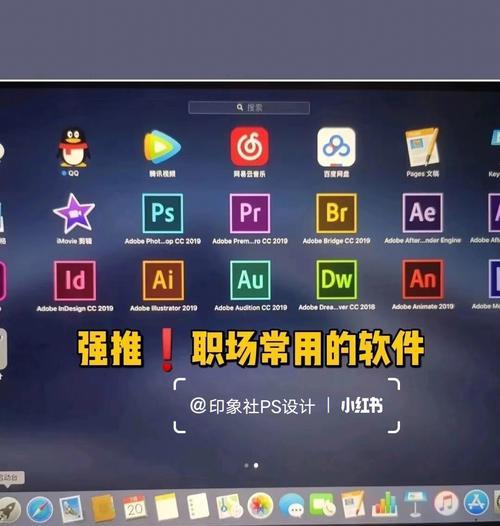Viewport: 500px width, 526px height.
Task: Launch Pages 文稿 from Launchpad grid
Action: point(422,147)
